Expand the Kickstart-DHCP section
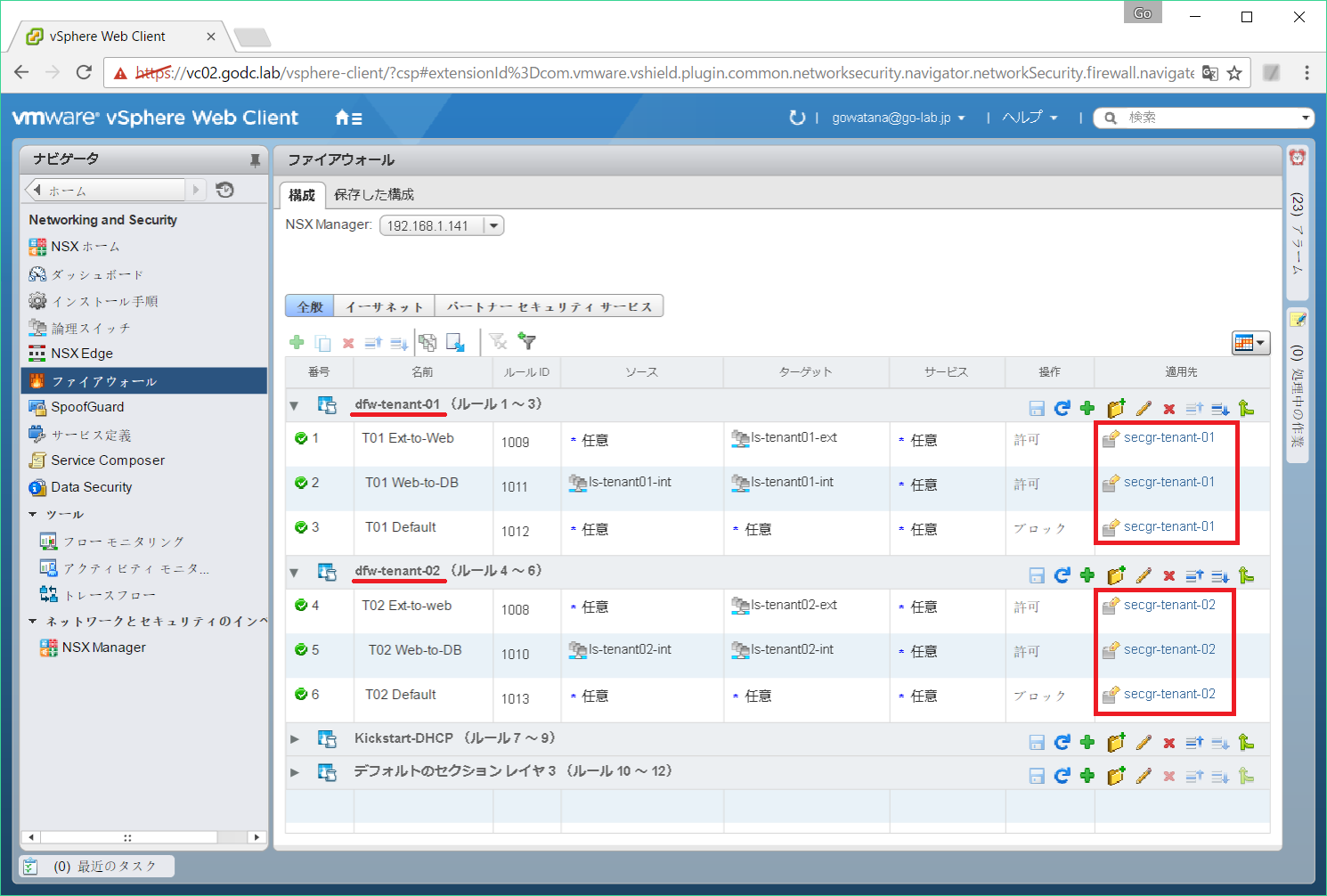The width and height of the screenshot is (1327, 896). coord(294,738)
